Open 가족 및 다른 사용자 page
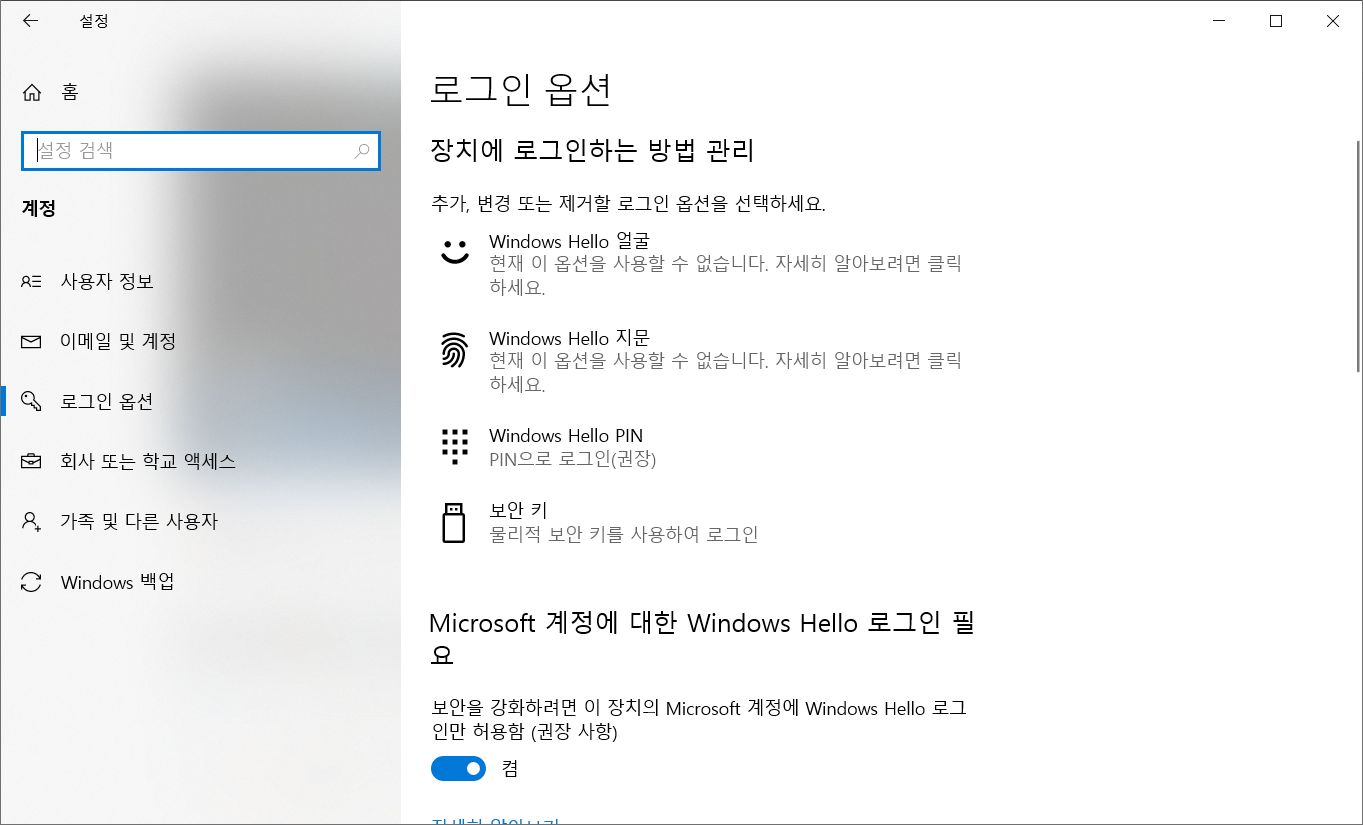Image resolution: width=1363 pixels, height=825 pixels. (x=200, y=522)
